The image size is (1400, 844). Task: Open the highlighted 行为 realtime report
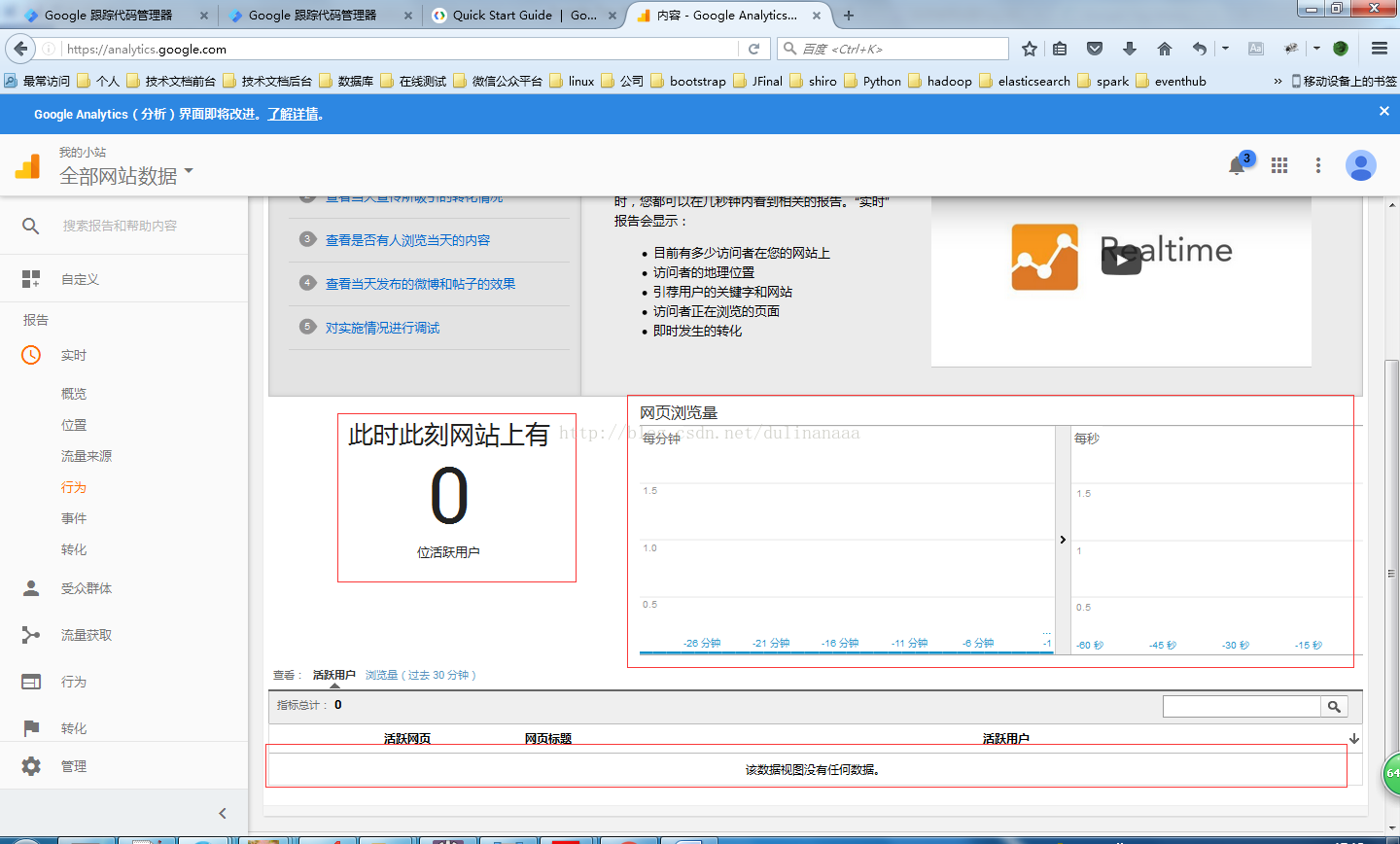point(74,487)
